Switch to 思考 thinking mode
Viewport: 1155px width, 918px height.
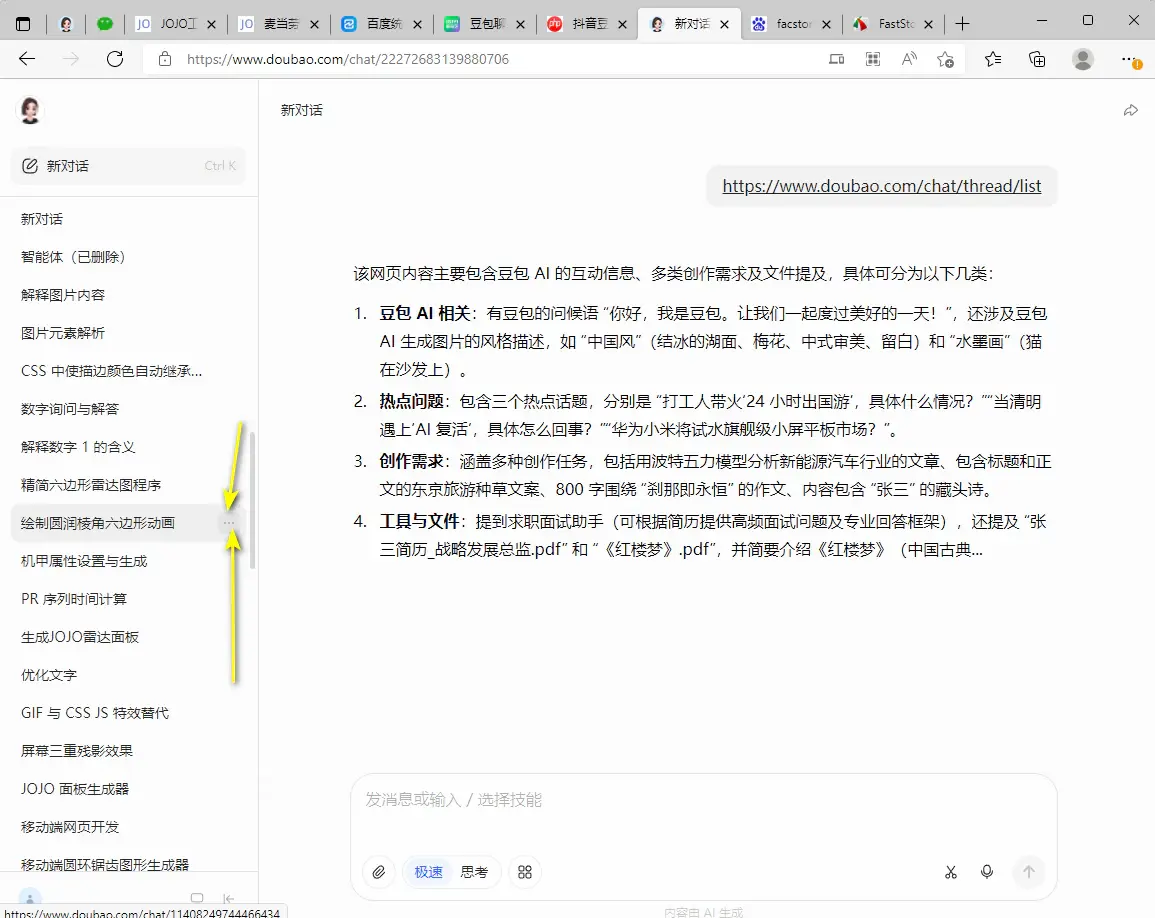click(x=474, y=872)
